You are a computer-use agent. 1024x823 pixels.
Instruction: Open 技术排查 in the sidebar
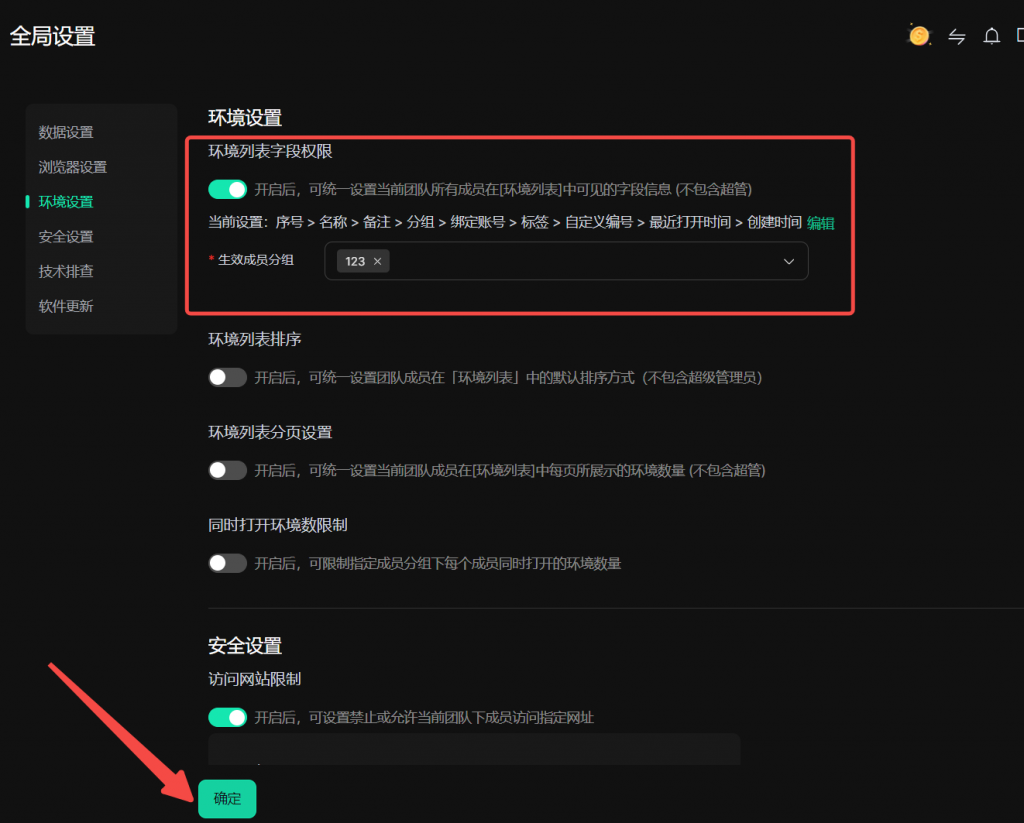point(66,271)
